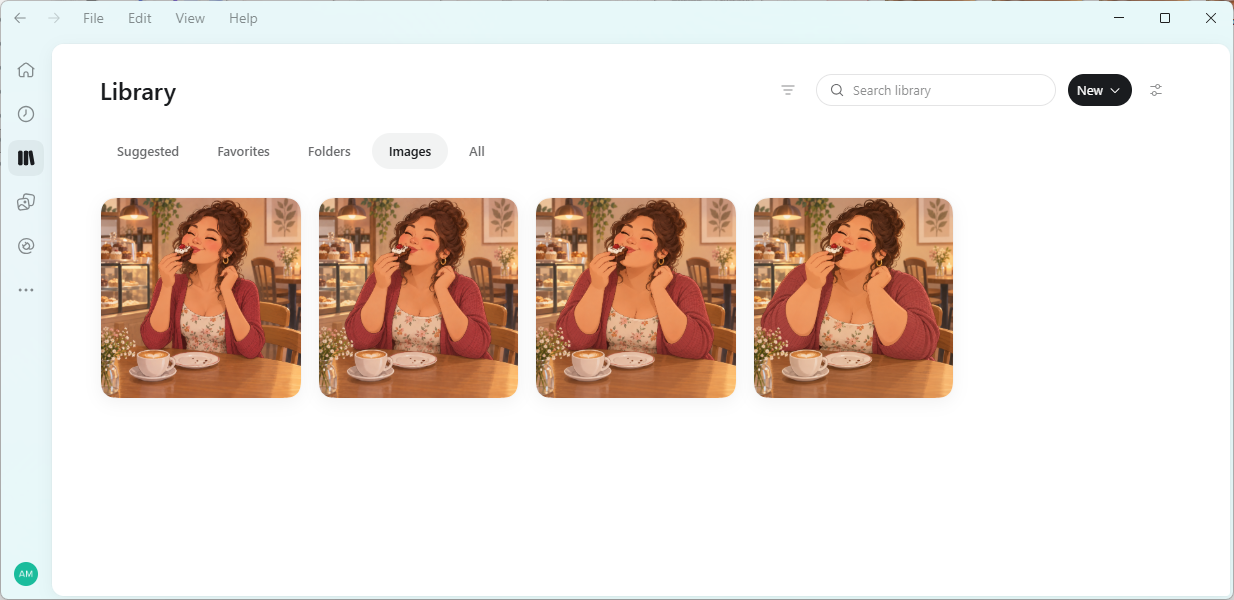Click the magnifier icon in search box

click(x=837, y=90)
